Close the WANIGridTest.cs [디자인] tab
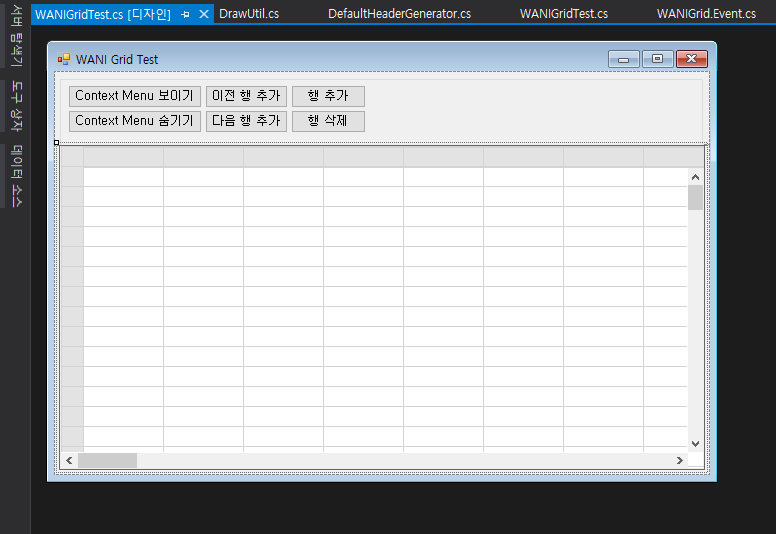Screen dimensions: 776x534 (x=203, y=14)
